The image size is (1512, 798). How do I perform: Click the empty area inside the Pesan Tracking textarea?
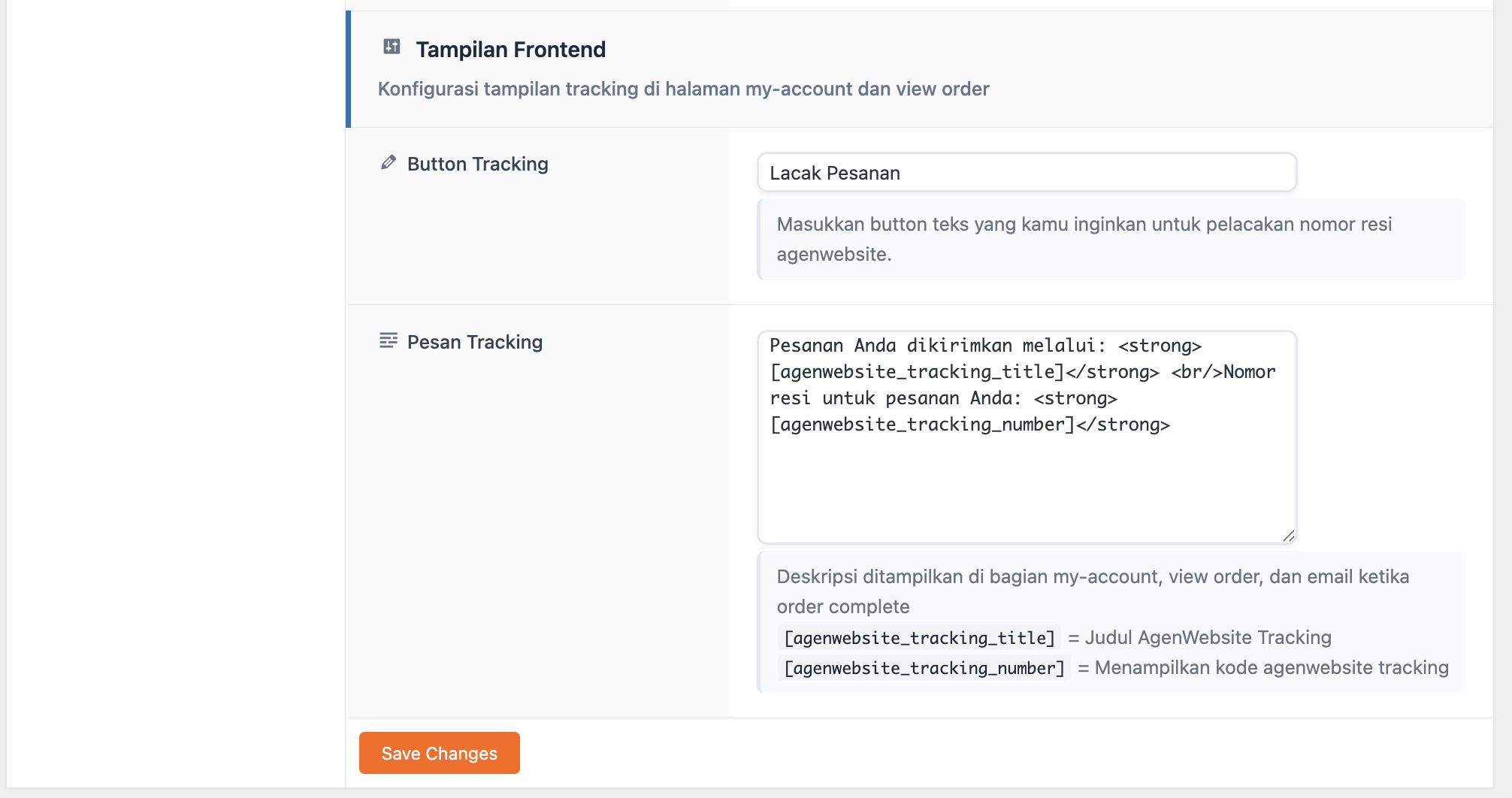(x=1027, y=488)
